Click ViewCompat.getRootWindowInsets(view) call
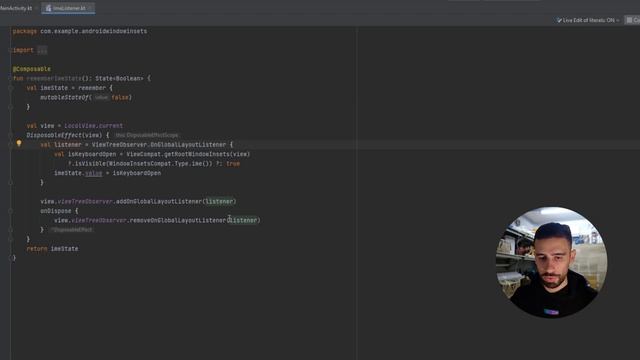 [x=188, y=154]
